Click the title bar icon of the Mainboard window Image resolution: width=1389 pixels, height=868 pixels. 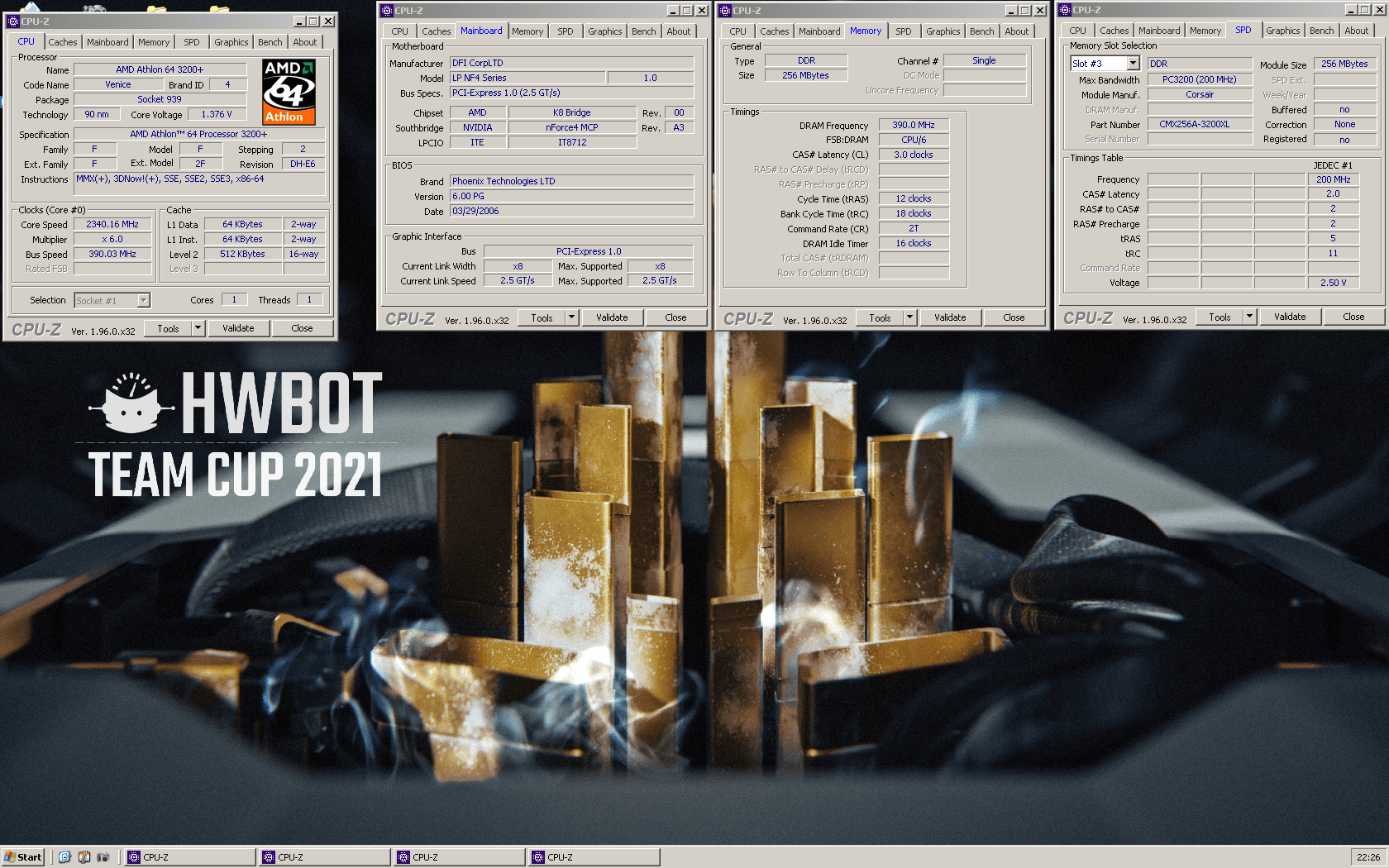pos(386,11)
